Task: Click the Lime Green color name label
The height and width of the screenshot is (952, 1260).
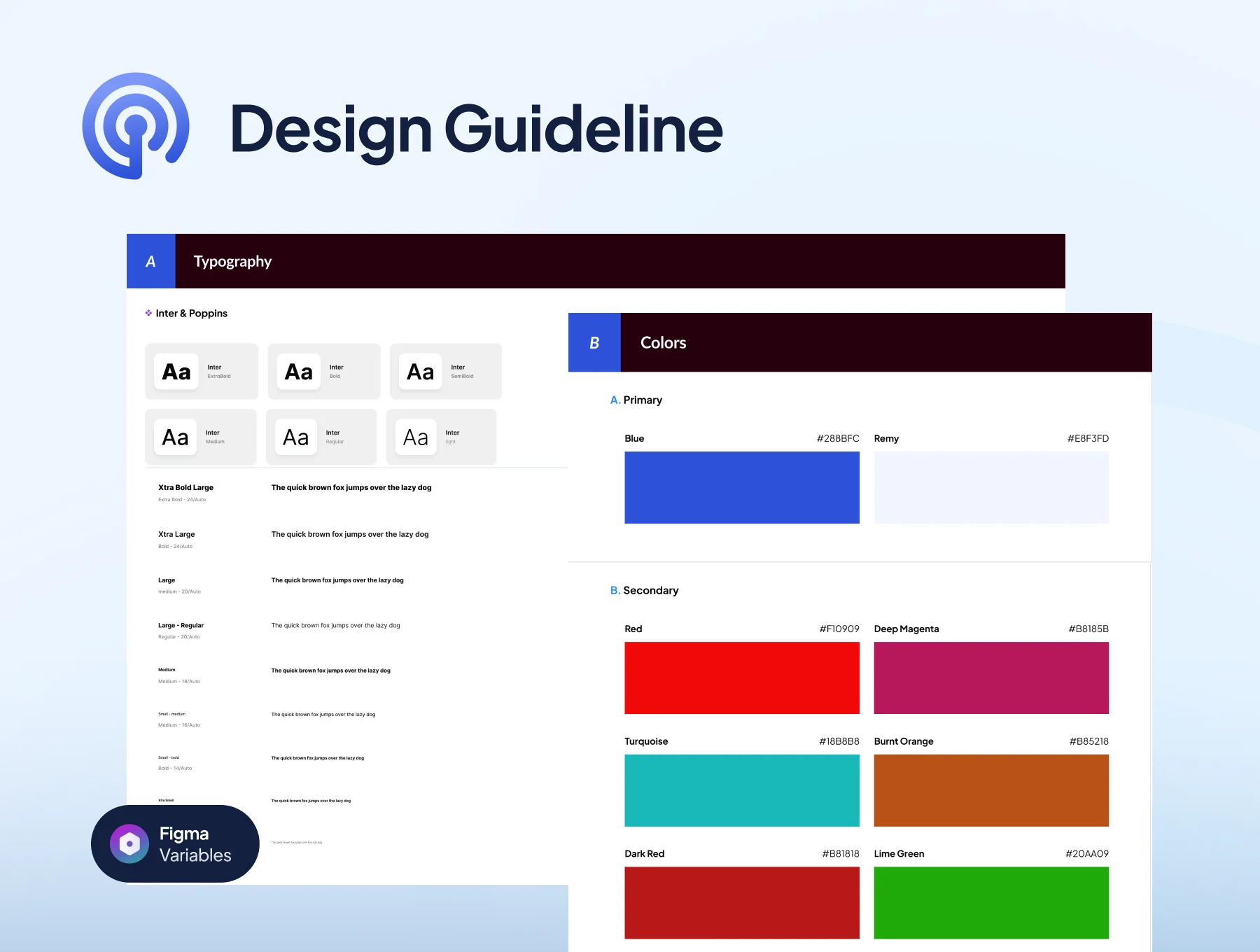Action: tap(899, 853)
